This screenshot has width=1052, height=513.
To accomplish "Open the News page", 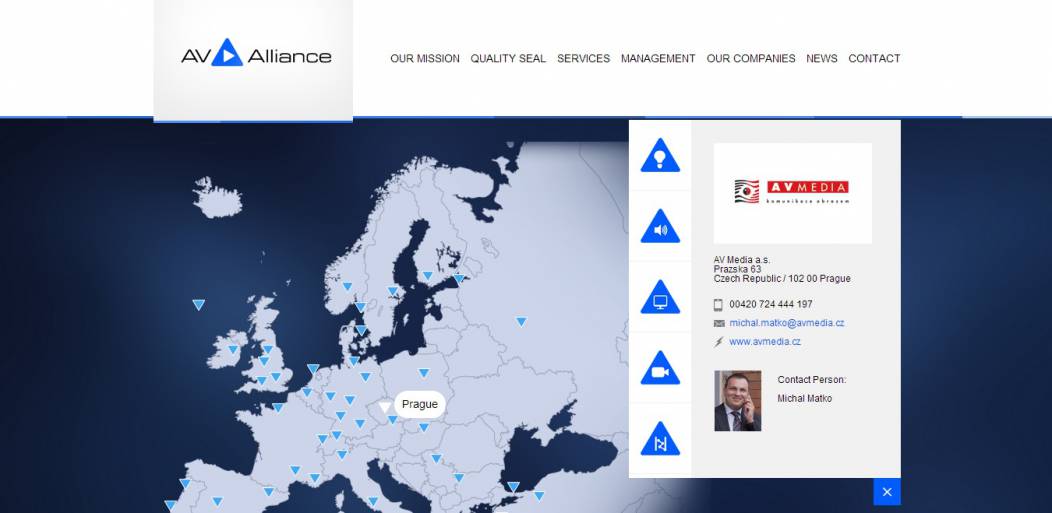I will point(821,58).
